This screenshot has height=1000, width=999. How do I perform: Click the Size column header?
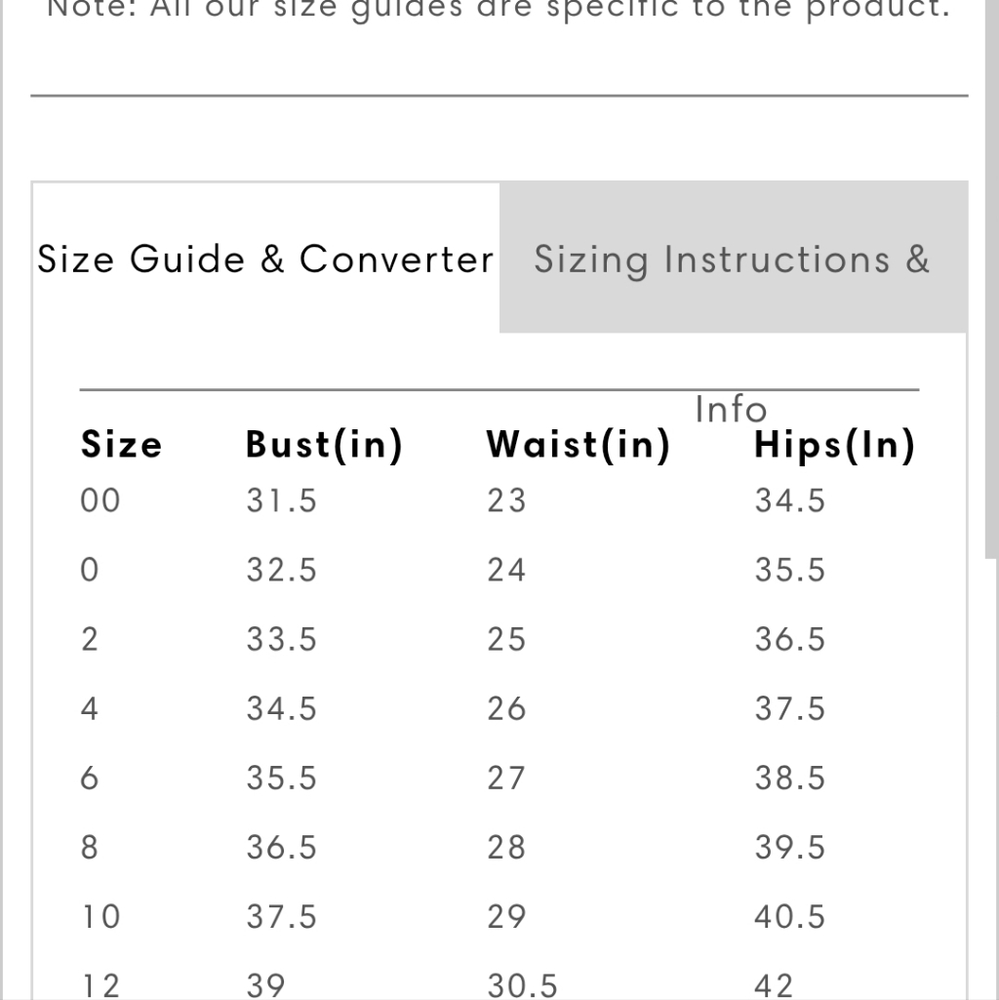click(x=121, y=444)
